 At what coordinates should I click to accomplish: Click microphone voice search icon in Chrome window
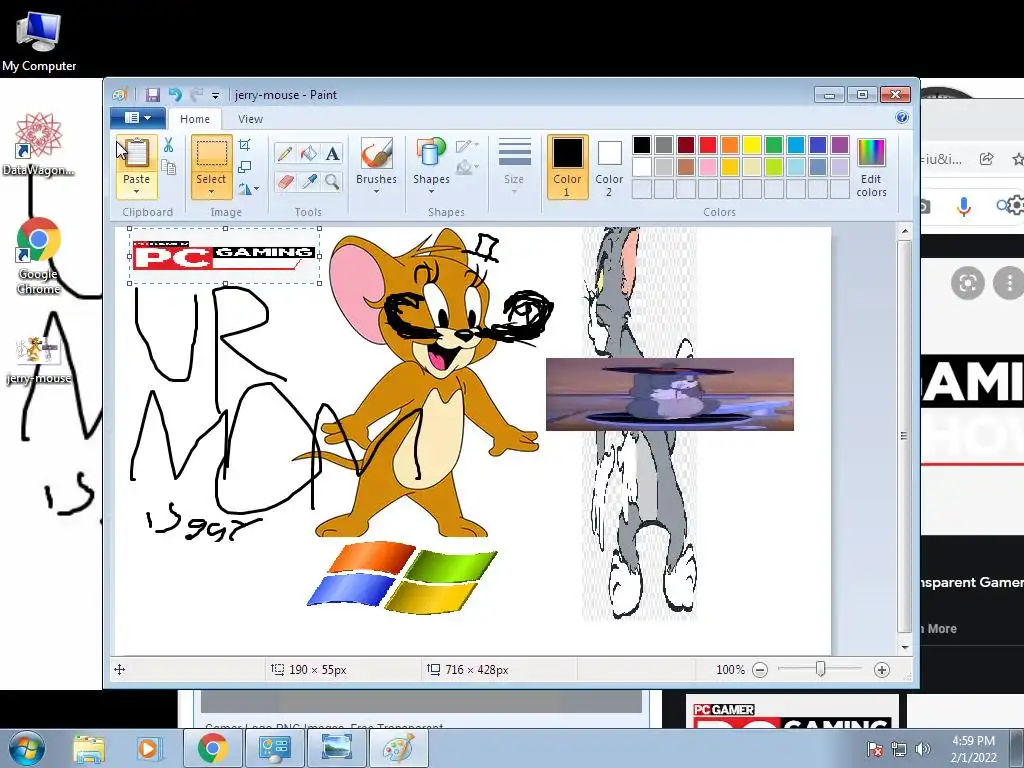click(963, 206)
